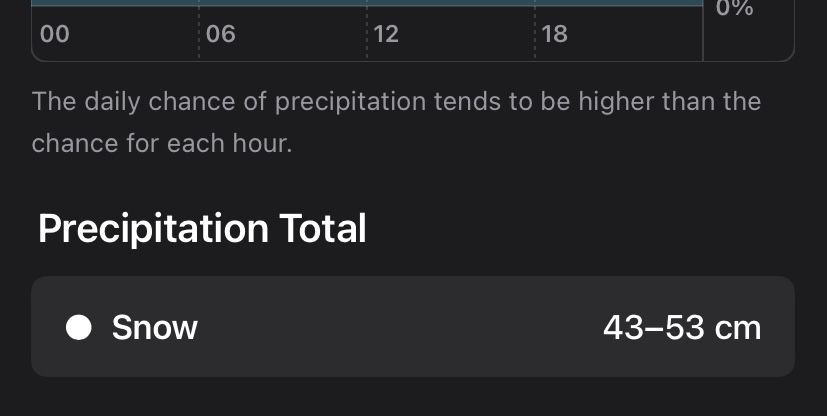Select the 18 hour label on chart
Screen dimensions: 827x416
click(553, 34)
